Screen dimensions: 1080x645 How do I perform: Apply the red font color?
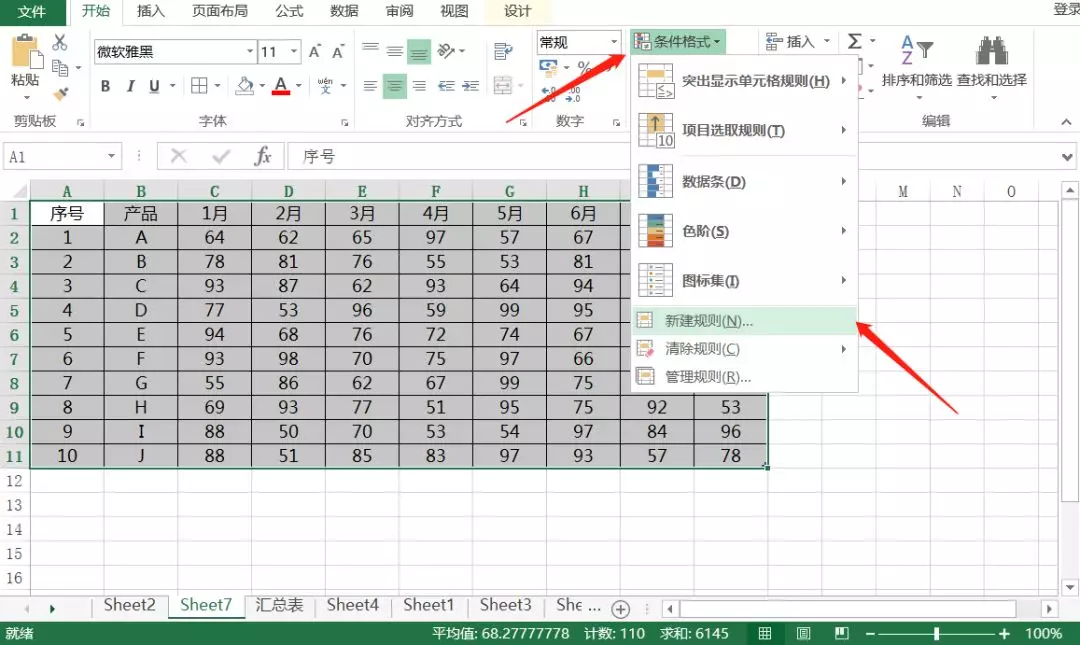[x=281, y=85]
